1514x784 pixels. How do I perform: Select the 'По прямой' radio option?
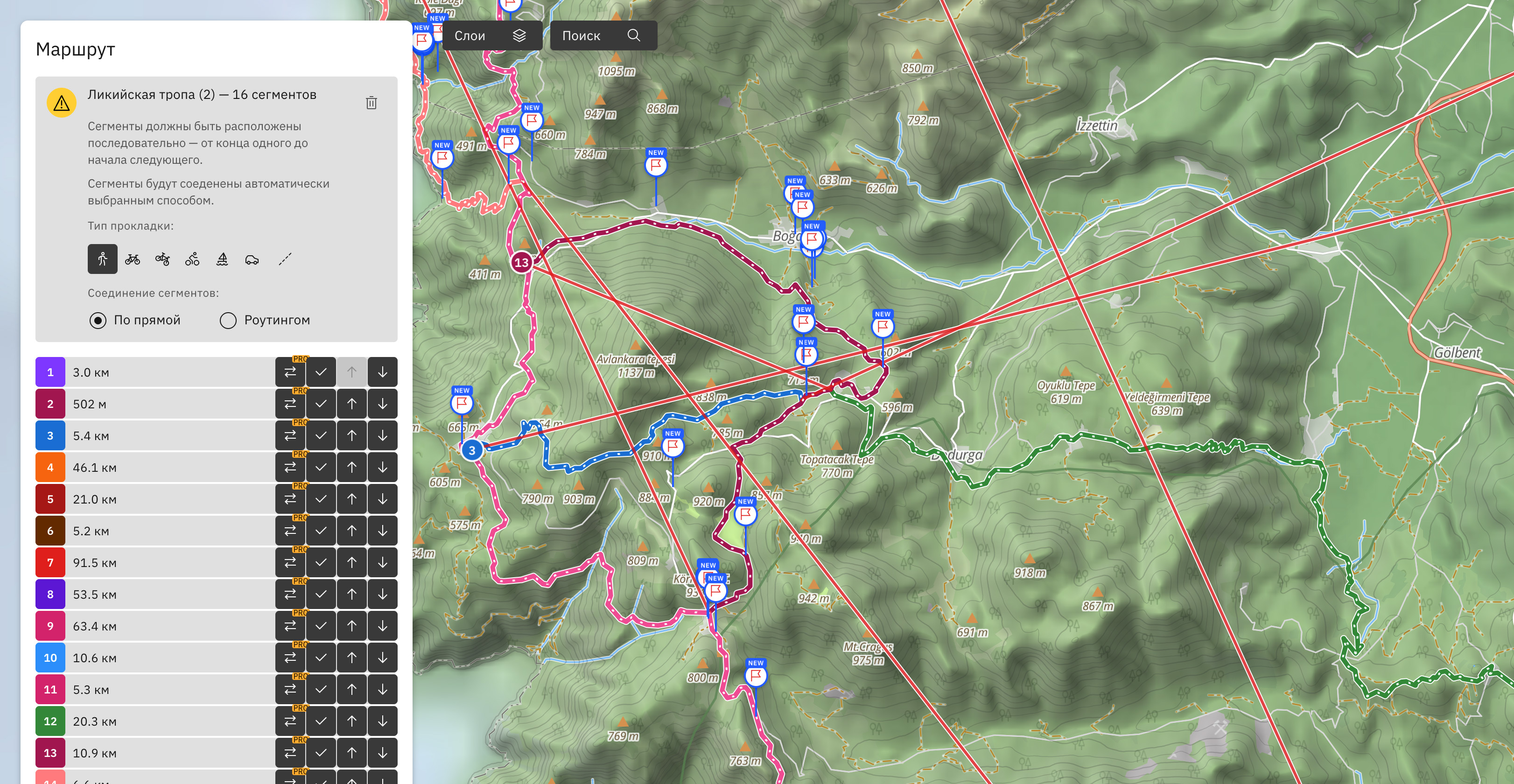click(98, 320)
